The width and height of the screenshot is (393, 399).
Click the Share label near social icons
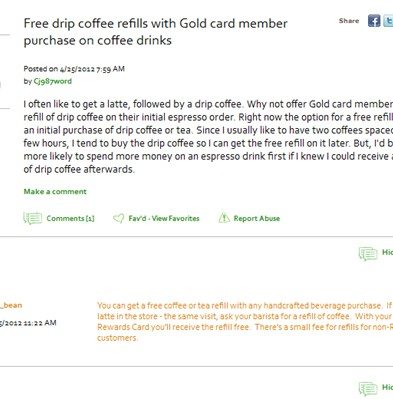click(x=349, y=21)
